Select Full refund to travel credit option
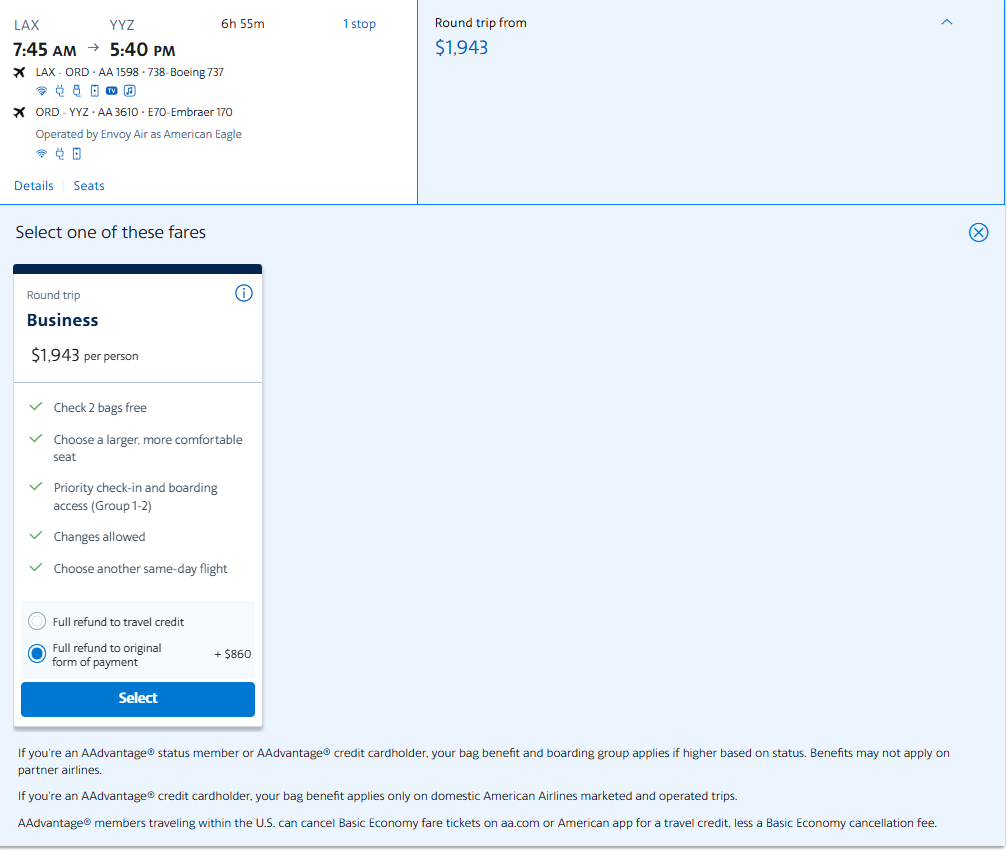Image resolution: width=1007 pixels, height=855 pixels. (x=37, y=621)
